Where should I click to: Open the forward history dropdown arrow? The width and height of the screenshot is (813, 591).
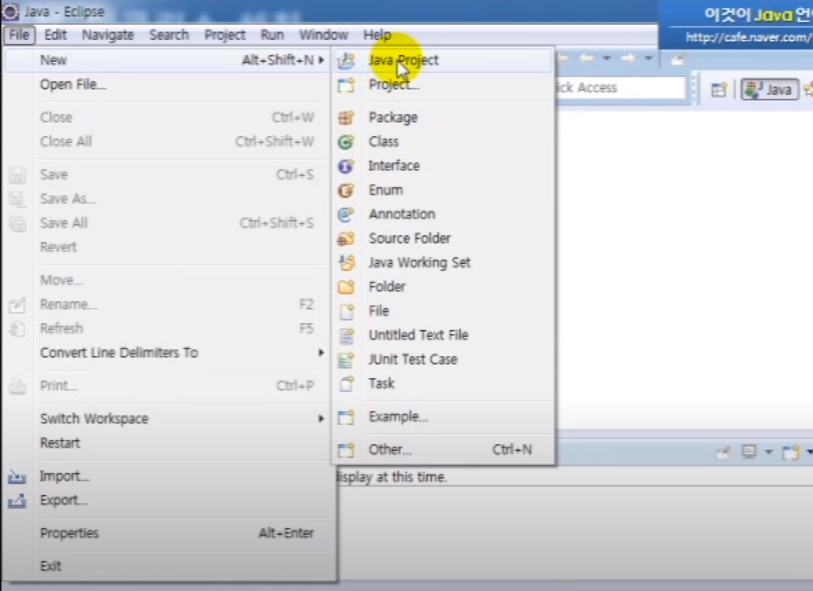(x=648, y=58)
